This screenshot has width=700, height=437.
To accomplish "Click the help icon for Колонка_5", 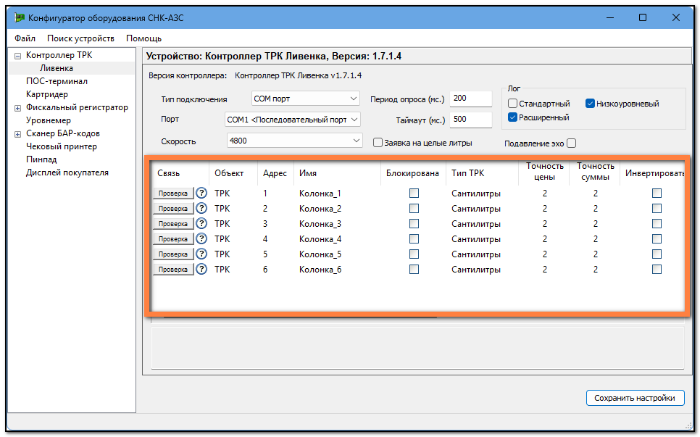I will coord(201,254).
